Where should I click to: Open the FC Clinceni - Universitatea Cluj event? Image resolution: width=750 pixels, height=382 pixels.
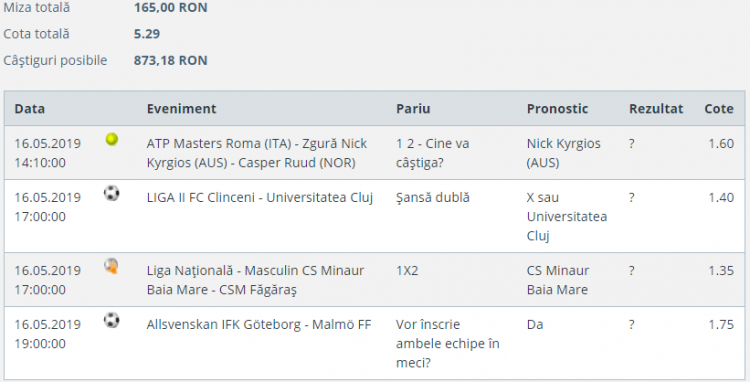[260, 197]
